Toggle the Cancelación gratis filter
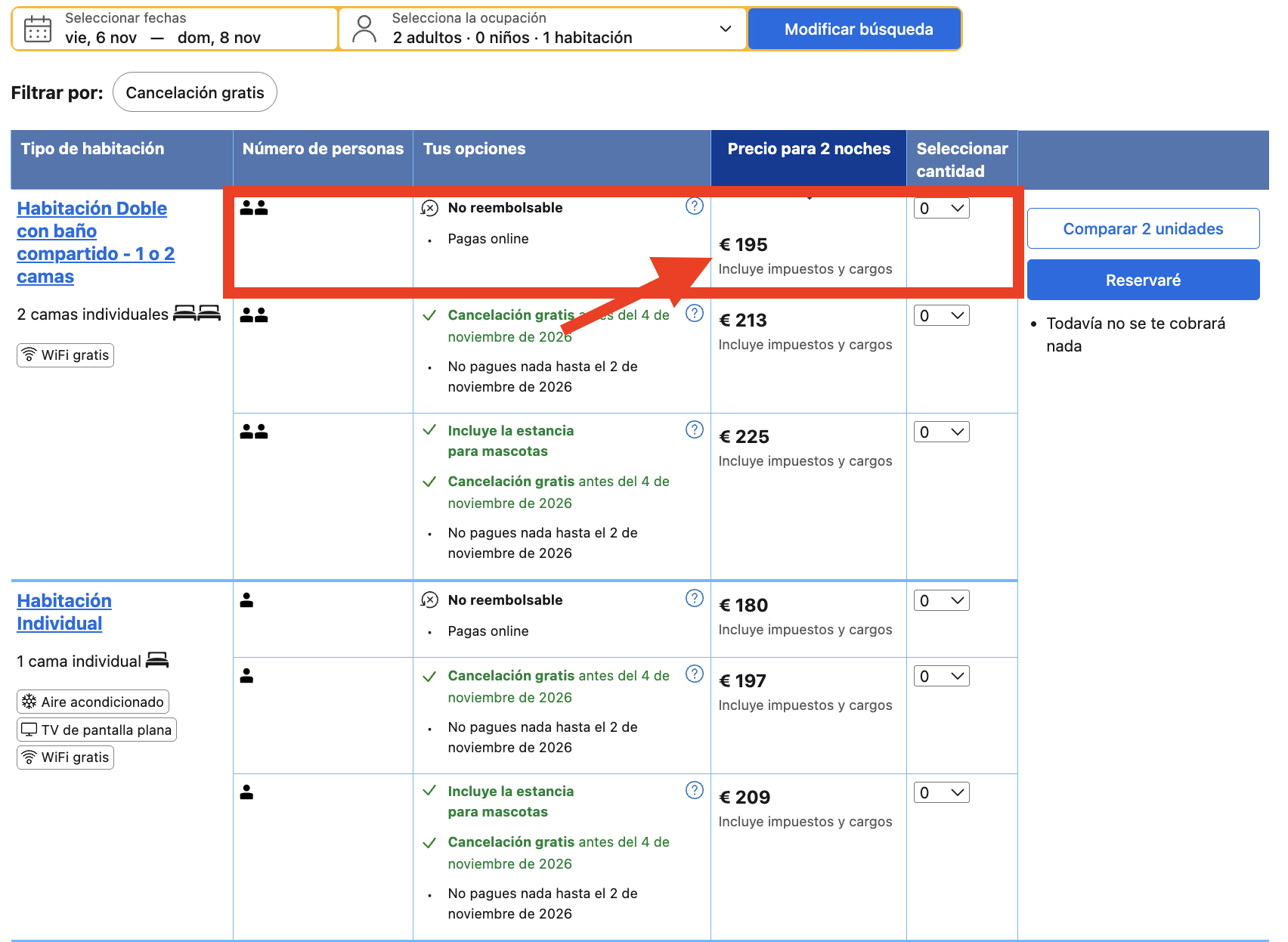The image size is (1288, 942). (195, 92)
